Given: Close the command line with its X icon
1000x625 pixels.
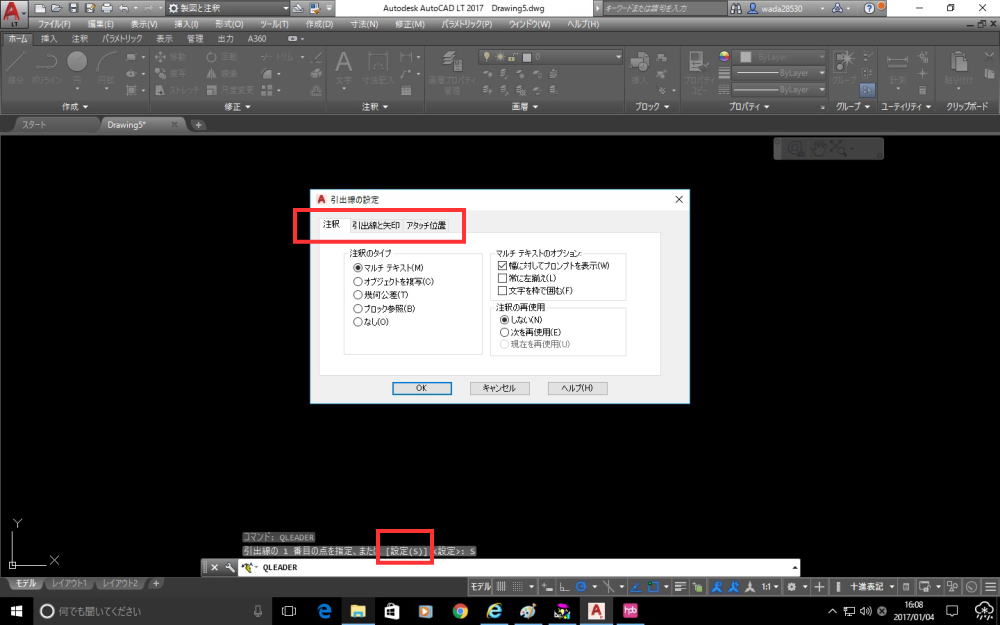Looking at the screenshot, I should pyautogui.click(x=214, y=567).
